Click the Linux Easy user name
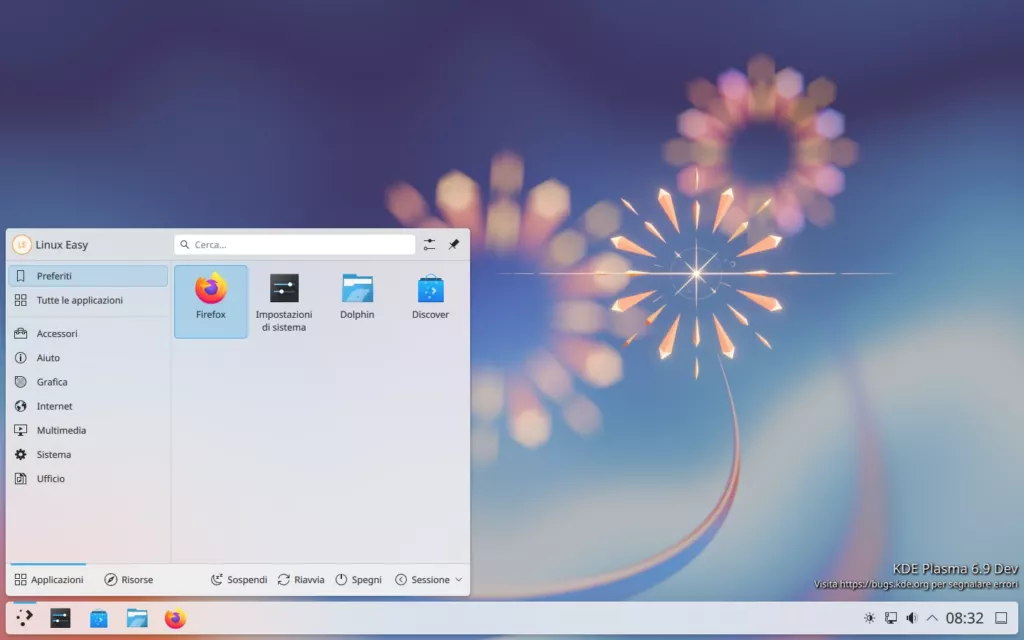The width and height of the screenshot is (1024, 640). click(61, 245)
